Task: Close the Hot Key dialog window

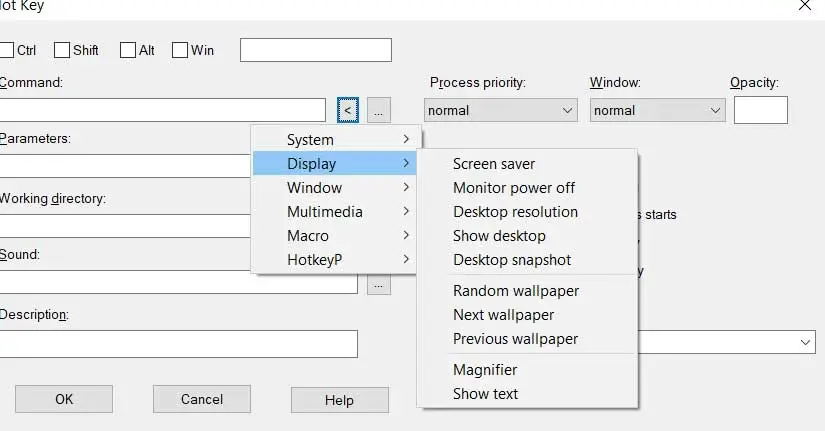Action: coord(806,6)
